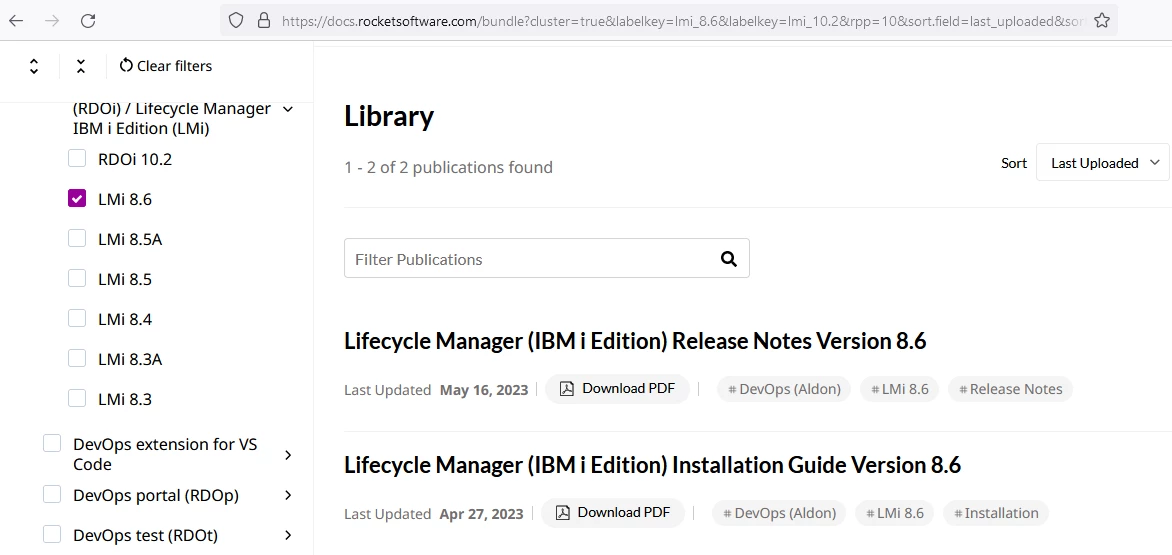This screenshot has width=1172, height=555.
Task: Reload the page with refresh icon
Action: pyautogui.click(x=88, y=20)
